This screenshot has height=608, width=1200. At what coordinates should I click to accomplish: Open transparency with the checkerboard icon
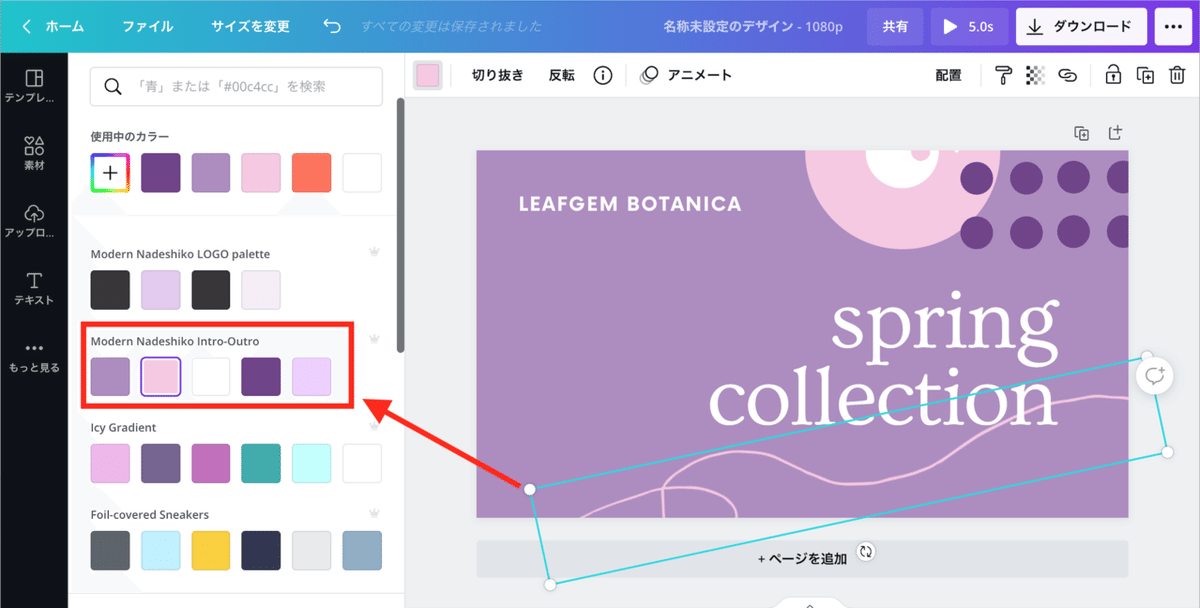1035,75
